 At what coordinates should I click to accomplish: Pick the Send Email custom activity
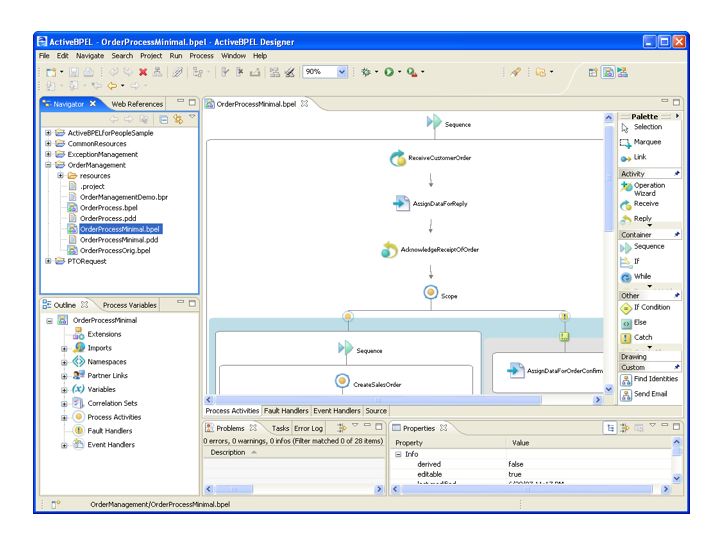click(644, 394)
